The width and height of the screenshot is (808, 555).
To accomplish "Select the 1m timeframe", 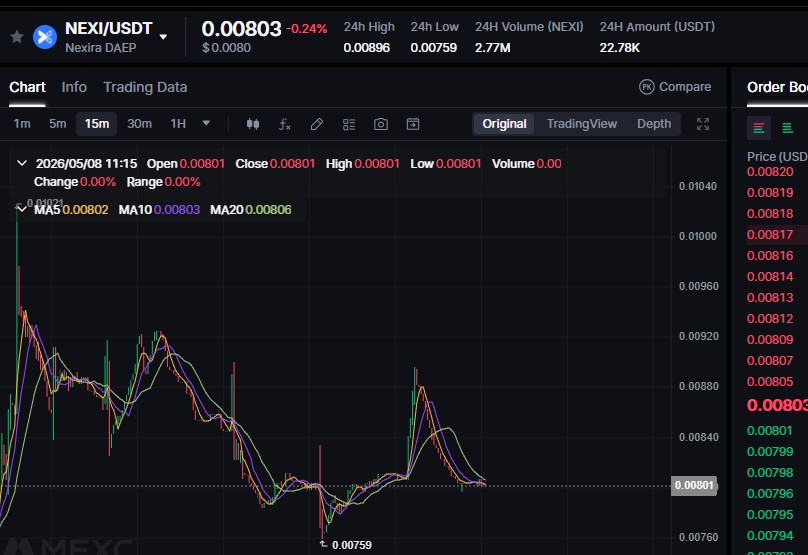I will 22,124.
